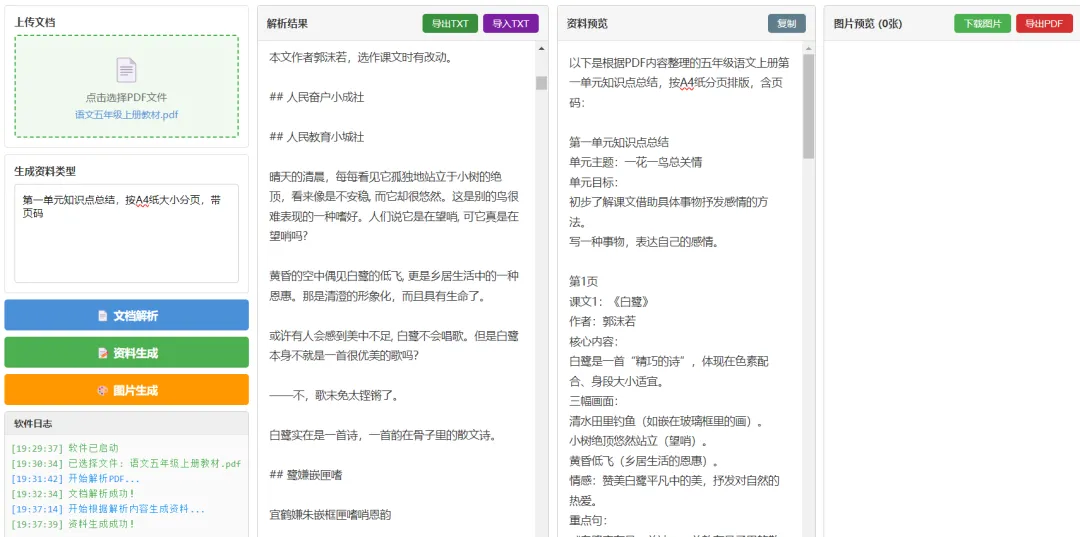1080x537 pixels.
Task: Export parse result via 导出TXT
Action: [450, 23]
